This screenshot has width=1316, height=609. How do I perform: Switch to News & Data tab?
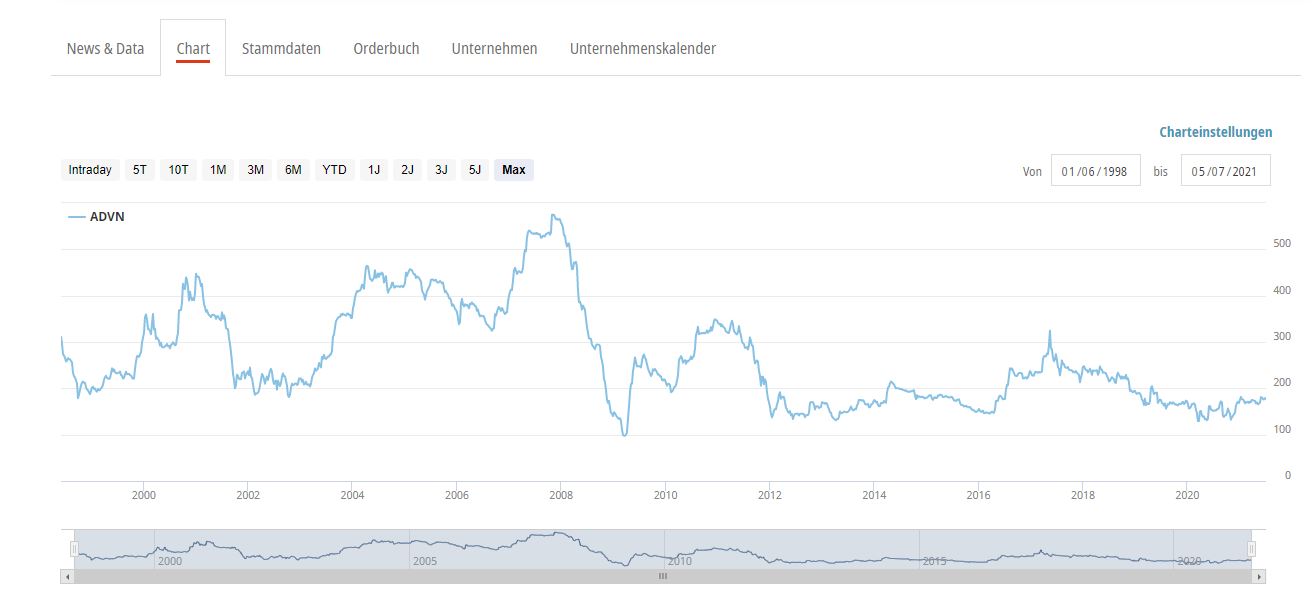click(x=105, y=48)
